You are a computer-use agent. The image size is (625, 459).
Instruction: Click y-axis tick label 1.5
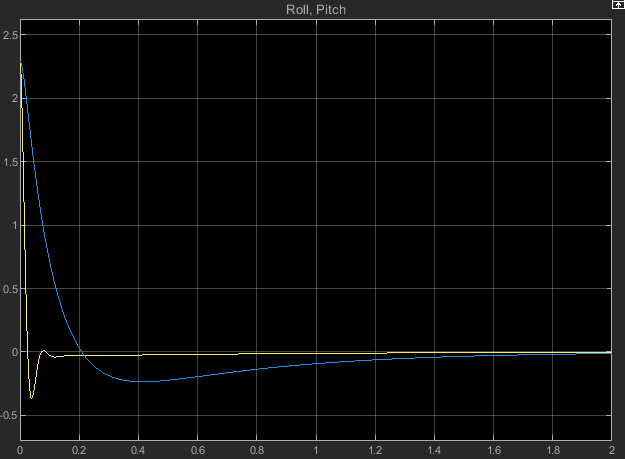(9, 162)
